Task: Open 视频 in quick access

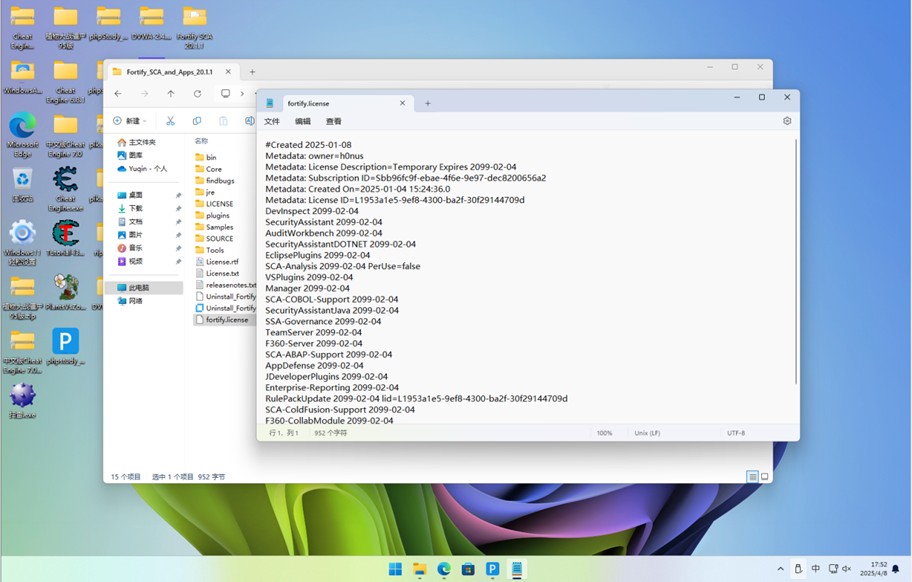Action: pos(136,262)
